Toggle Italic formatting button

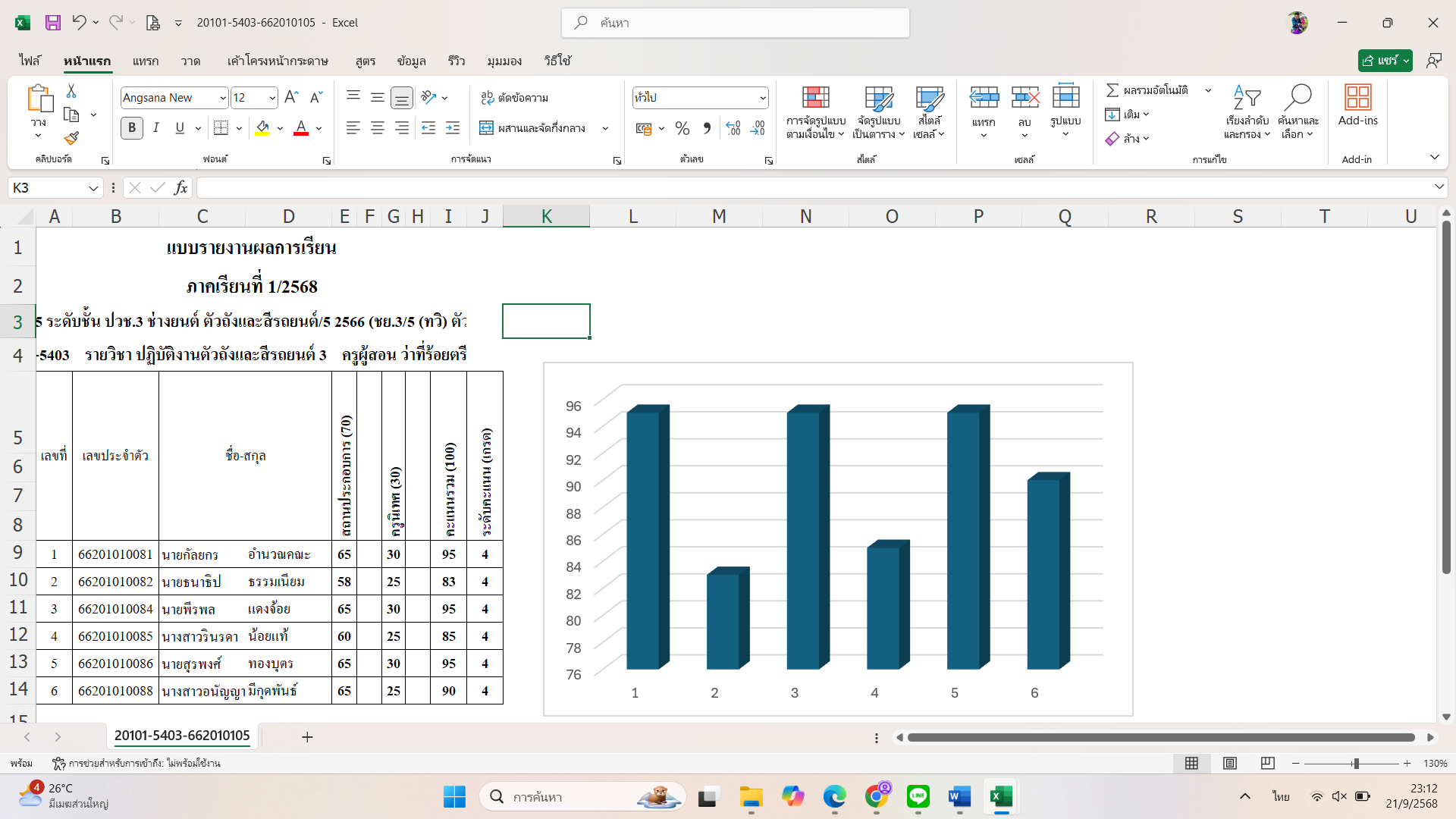coord(155,128)
